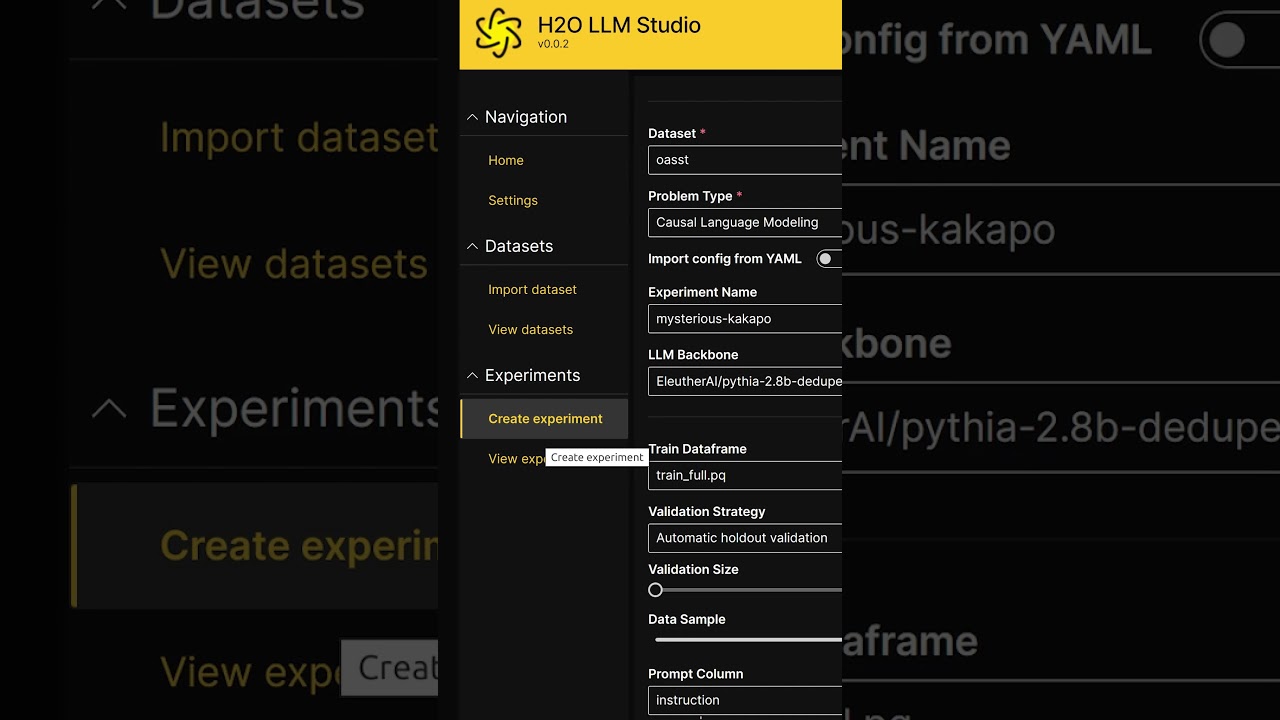Click the v0.0.2 version label
Image resolution: width=1280 pixels, height=720 pixels.
click(553, 44)
